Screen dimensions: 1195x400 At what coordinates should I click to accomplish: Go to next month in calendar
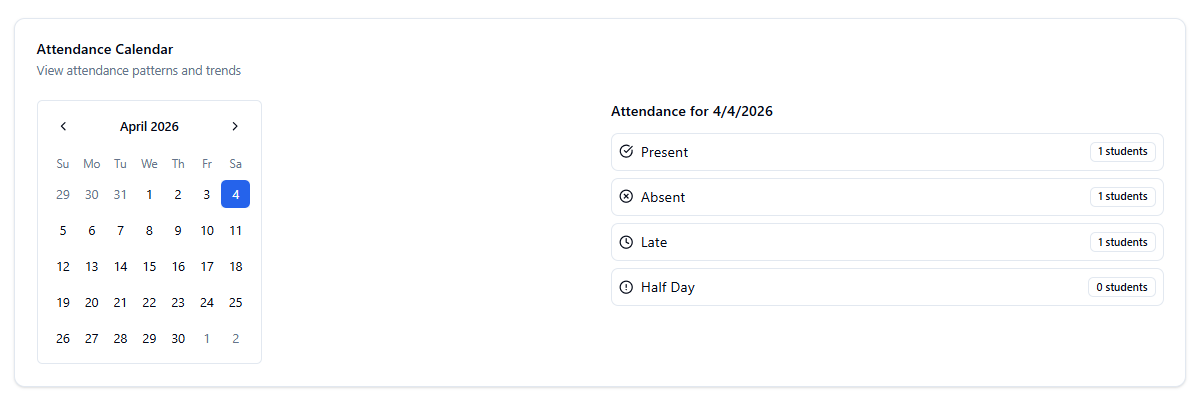[x=235, y=126]
